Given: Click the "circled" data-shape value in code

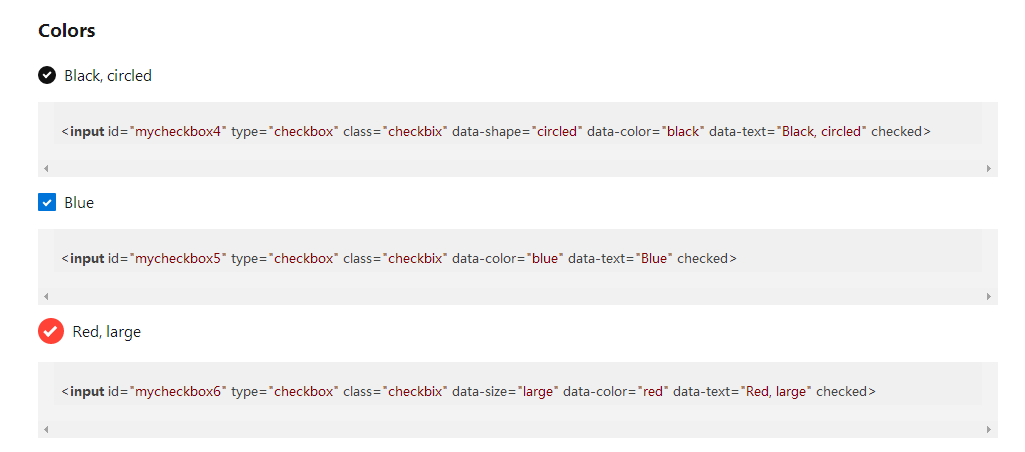Looking at the screenshot, I should 557,131.
